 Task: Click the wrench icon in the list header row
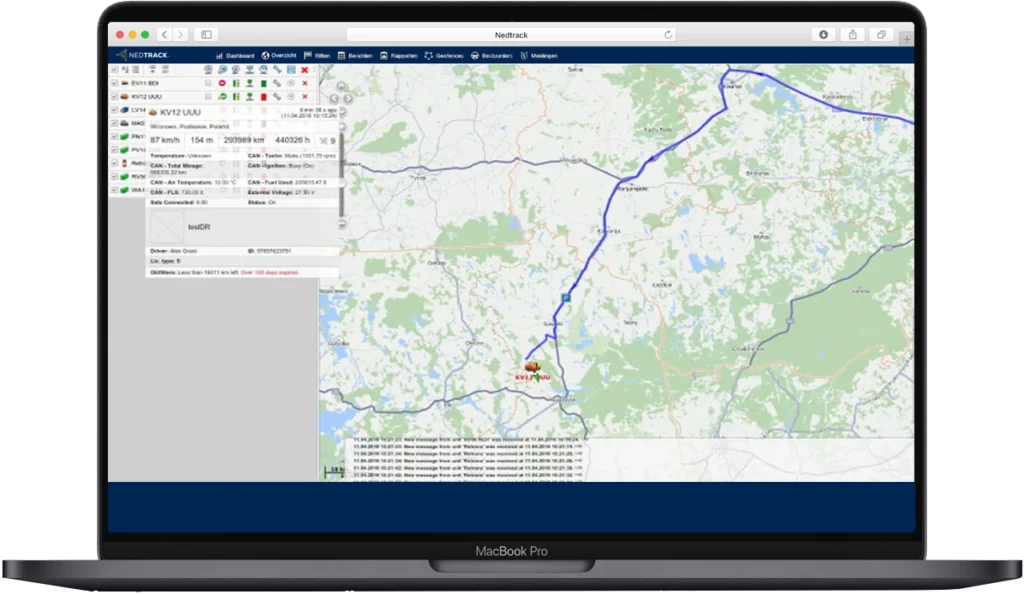277,69
